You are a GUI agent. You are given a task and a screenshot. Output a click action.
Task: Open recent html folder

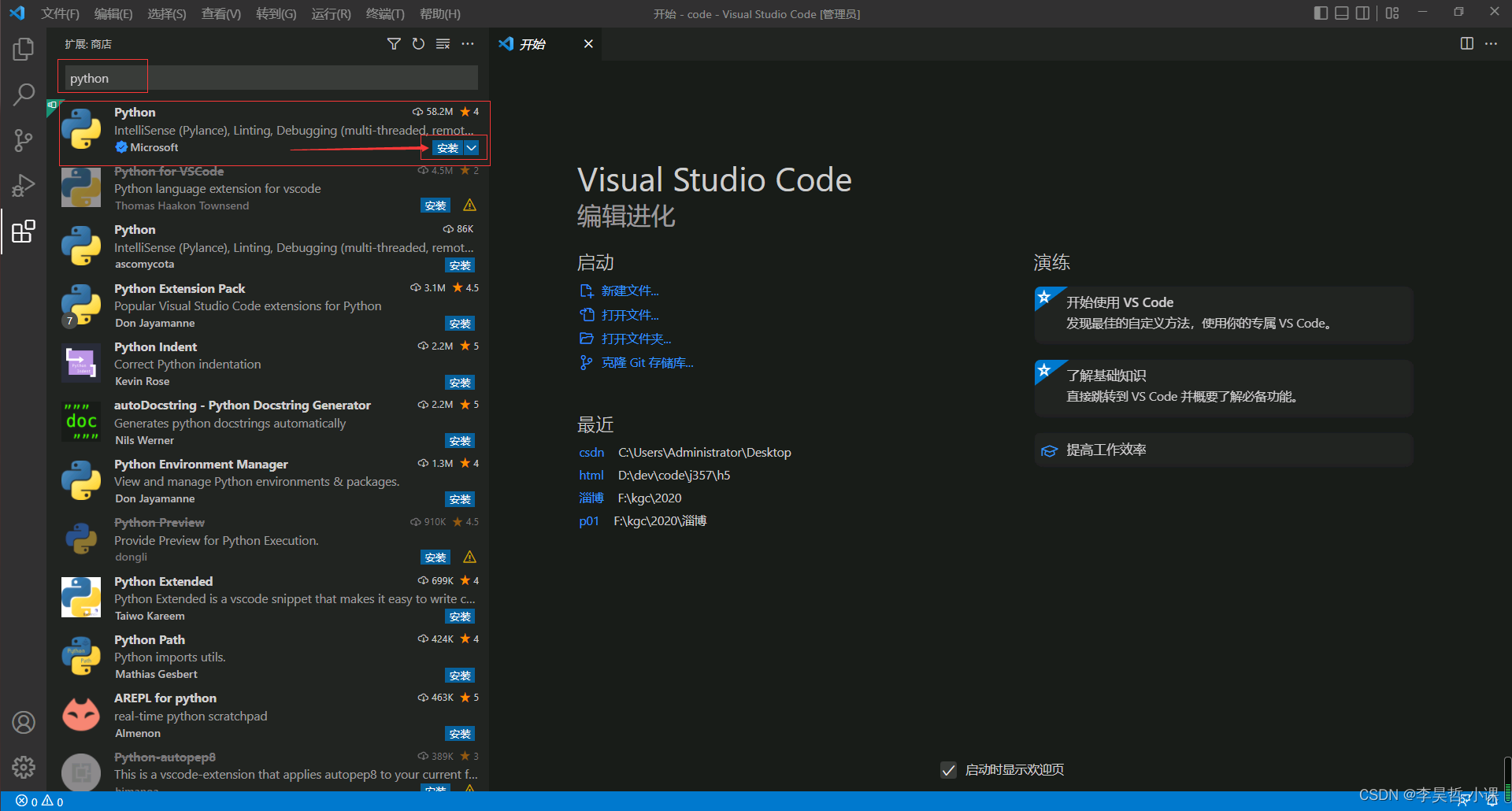pos(591,476)
